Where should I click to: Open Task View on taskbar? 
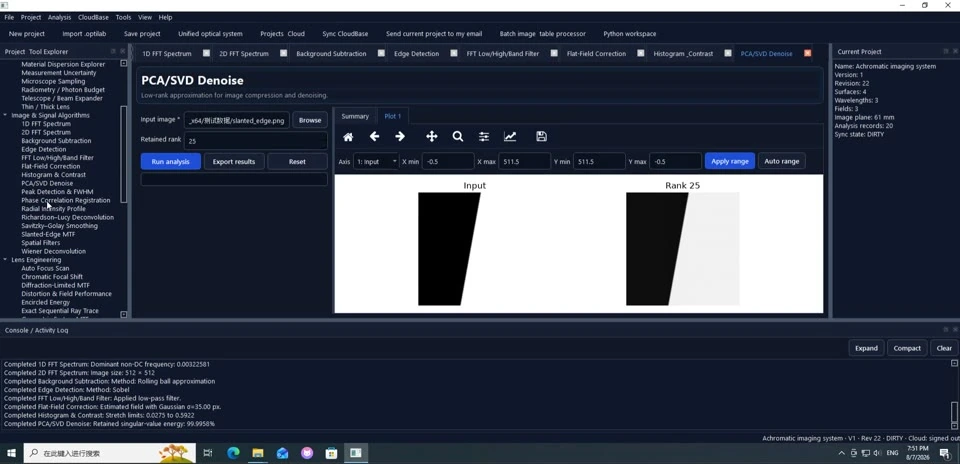pos(208,453)
